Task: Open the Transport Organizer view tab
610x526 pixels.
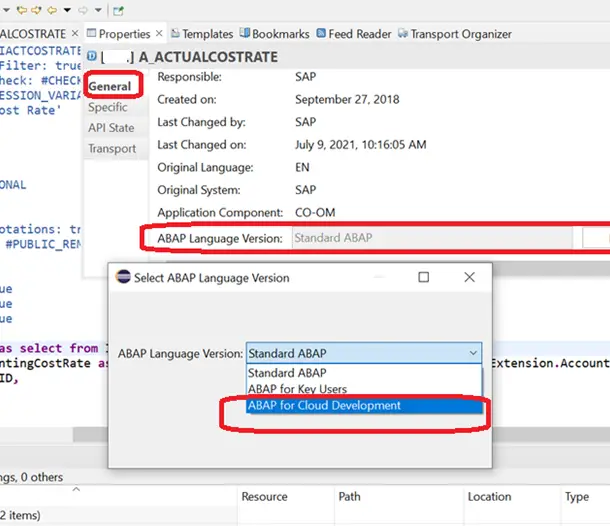Action: click(455, 34)
